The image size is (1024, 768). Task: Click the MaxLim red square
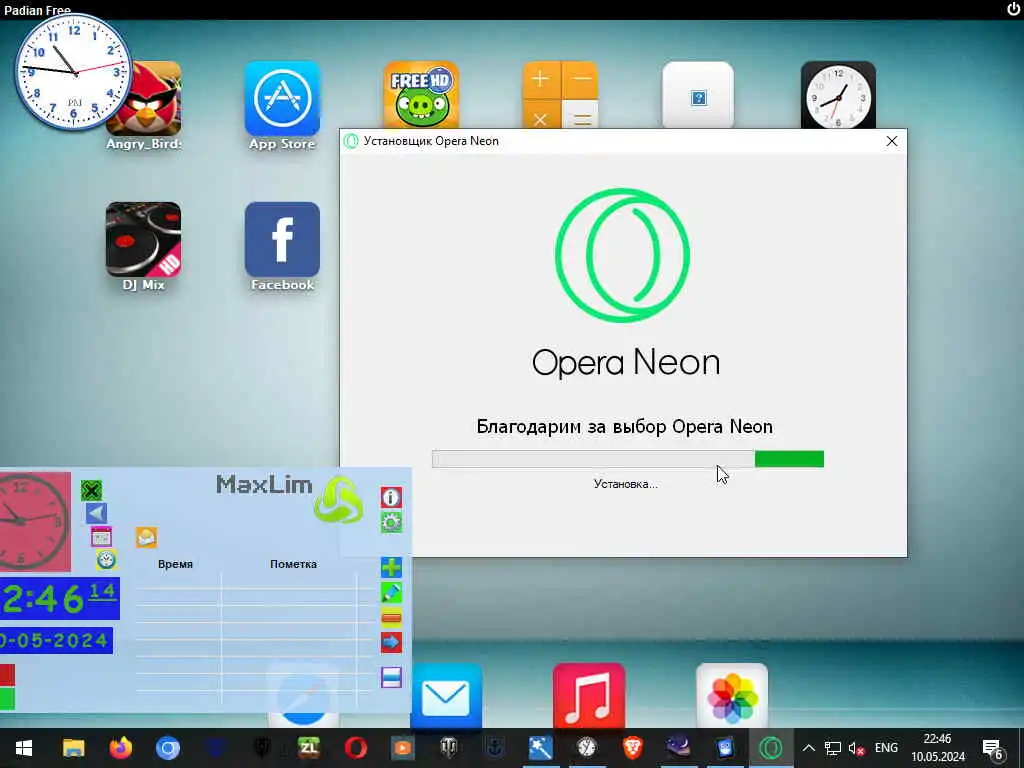click(7, 675)
